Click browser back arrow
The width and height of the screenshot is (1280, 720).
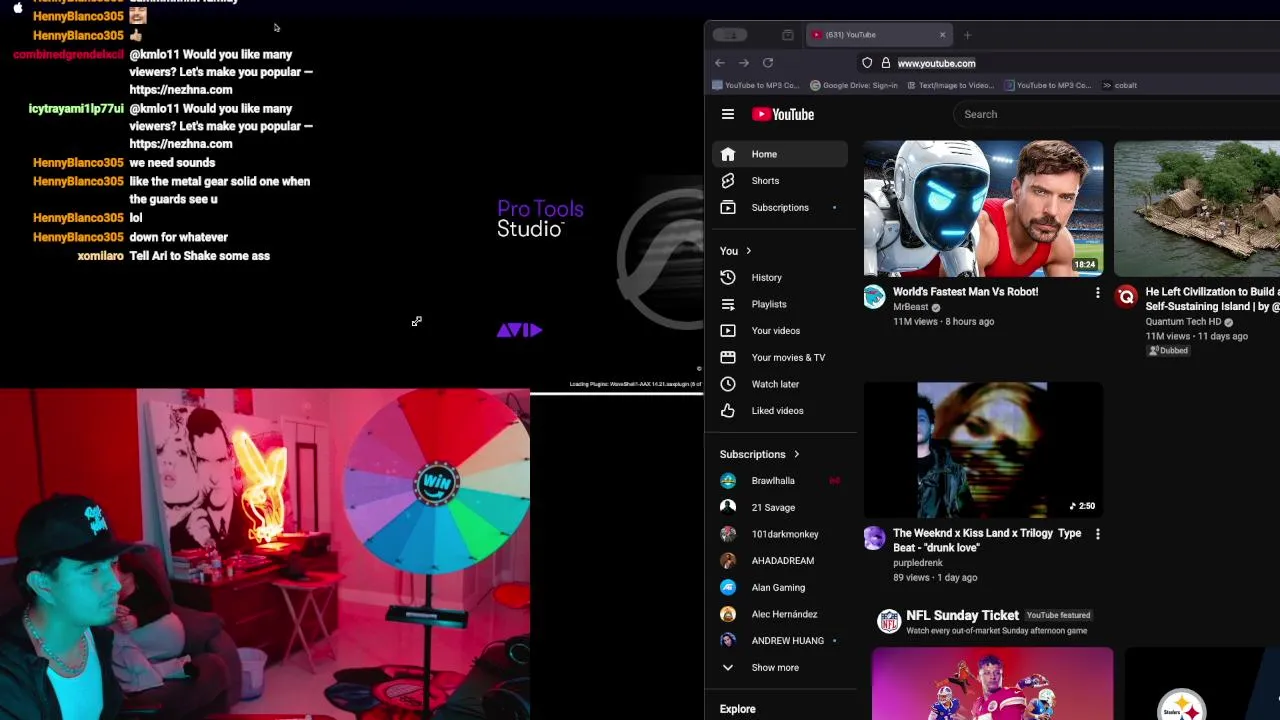[x=720, y=63]
